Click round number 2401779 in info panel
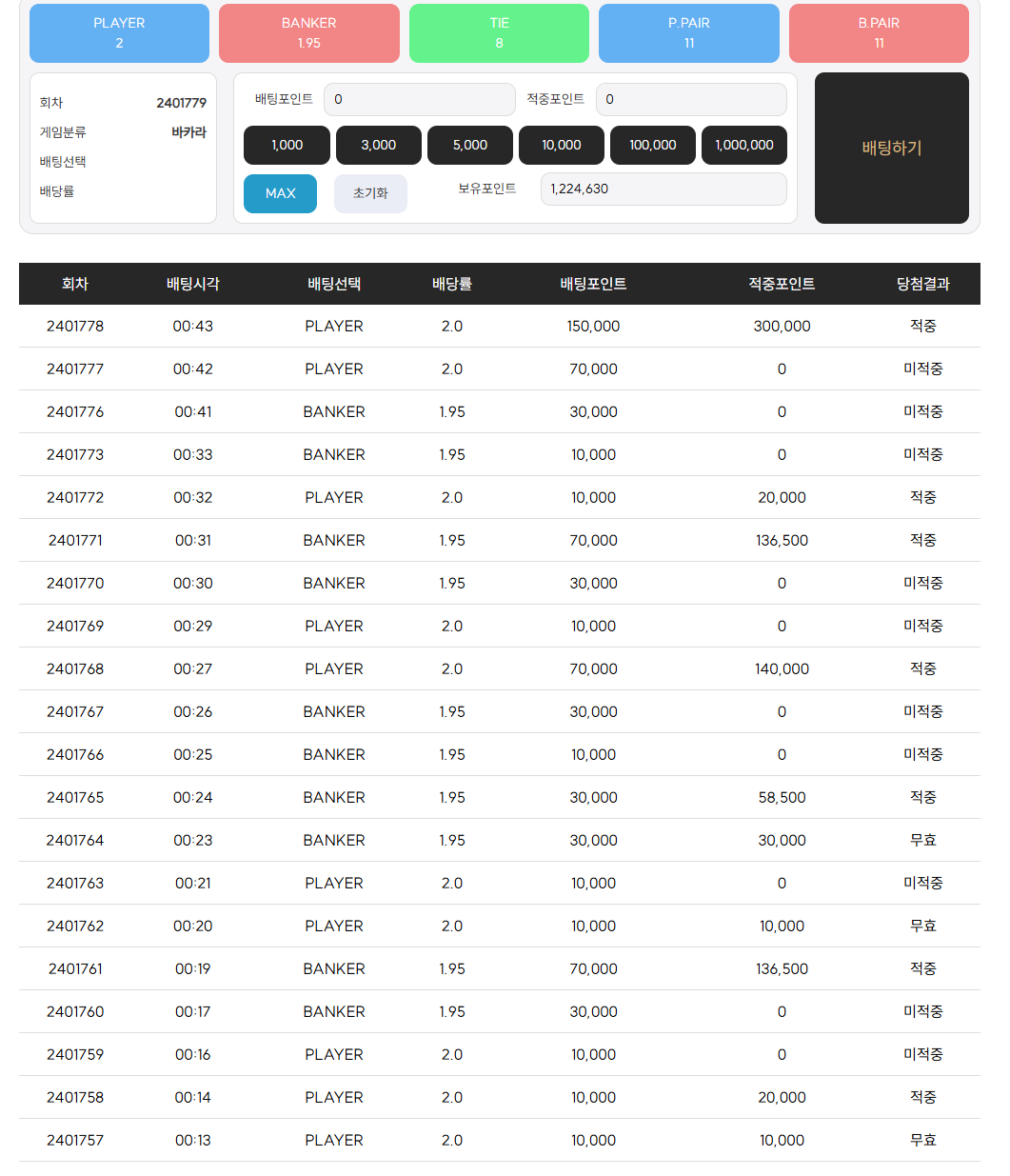Image resolution: width=1010 pixels, height=1176 pixels. [181, 103]
